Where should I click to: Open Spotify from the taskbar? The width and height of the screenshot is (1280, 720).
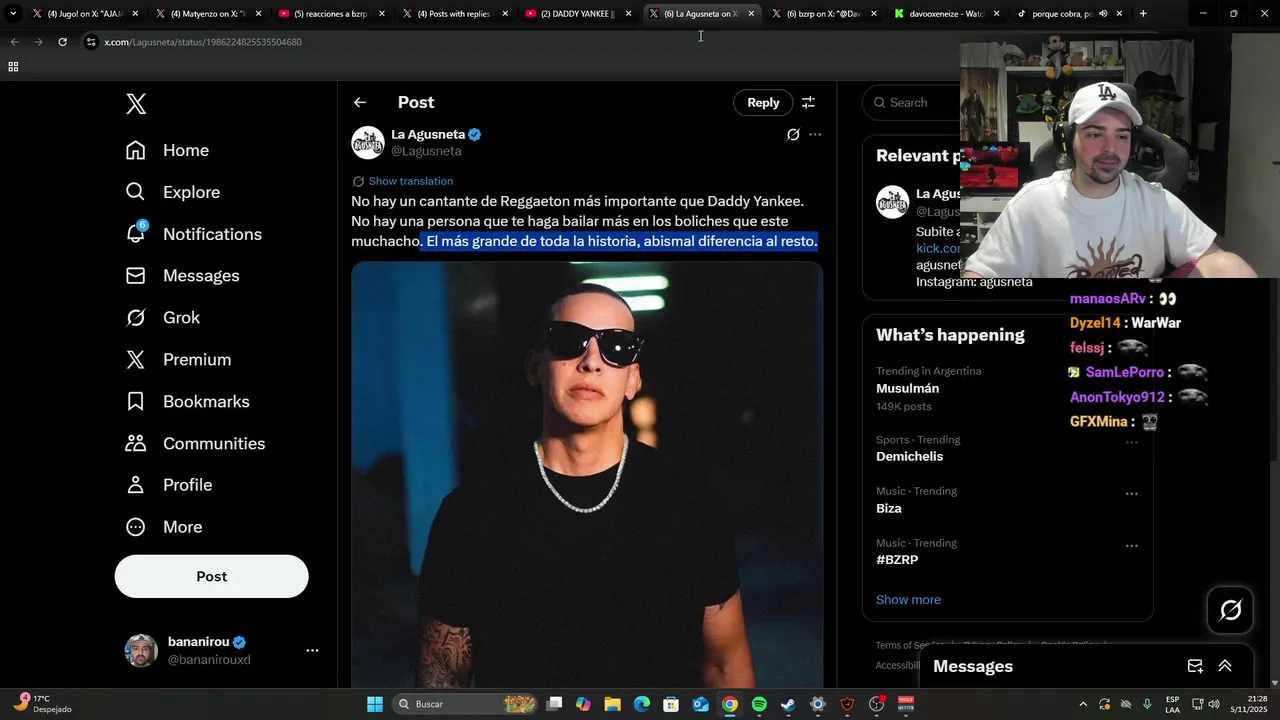coord(759,704)
